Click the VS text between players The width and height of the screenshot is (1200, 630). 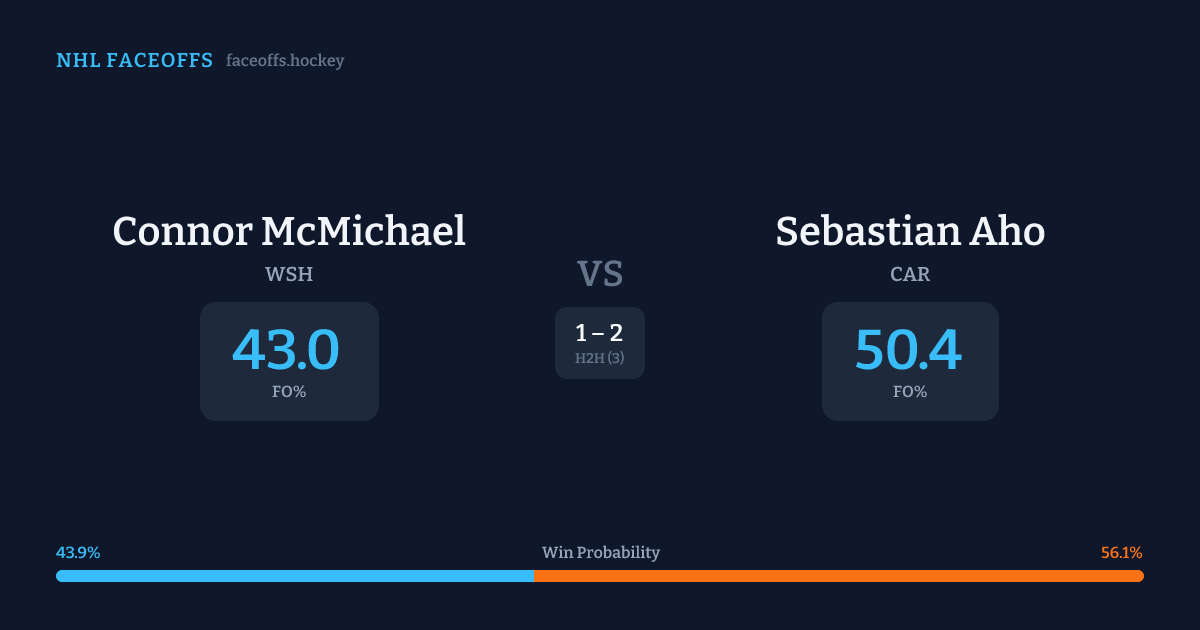tap(600, 274)
